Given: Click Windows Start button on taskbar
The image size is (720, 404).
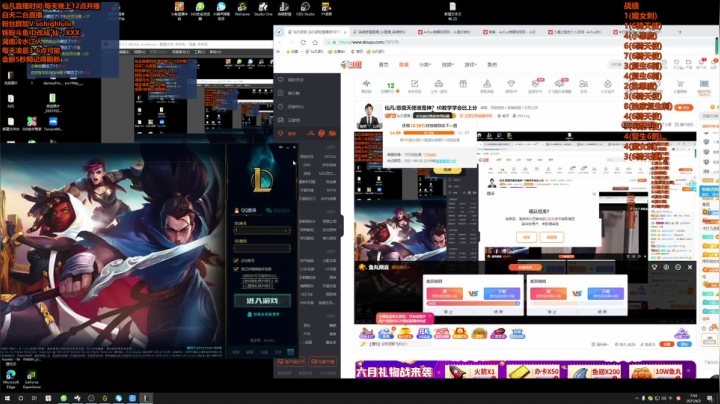Looking at the screenshot, I should pos(7,398).
